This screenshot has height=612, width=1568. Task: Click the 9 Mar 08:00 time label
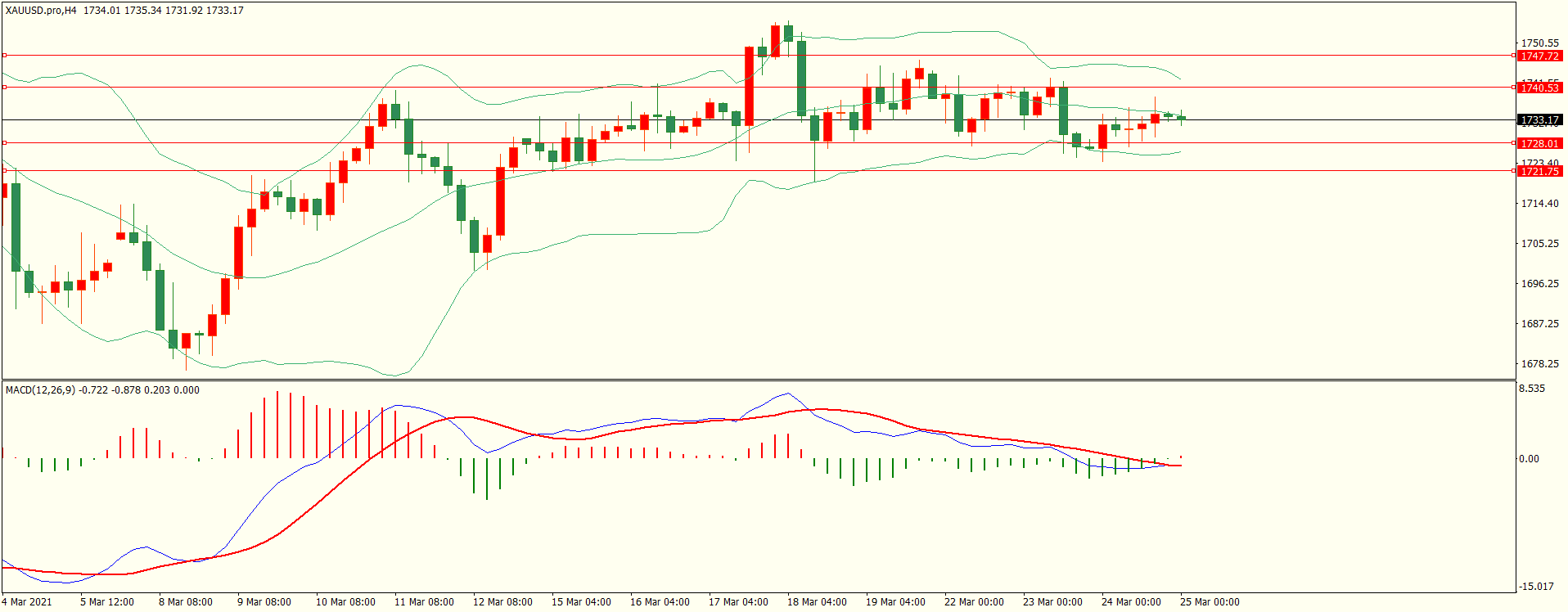pyautogui.click(x=264, y=602)
